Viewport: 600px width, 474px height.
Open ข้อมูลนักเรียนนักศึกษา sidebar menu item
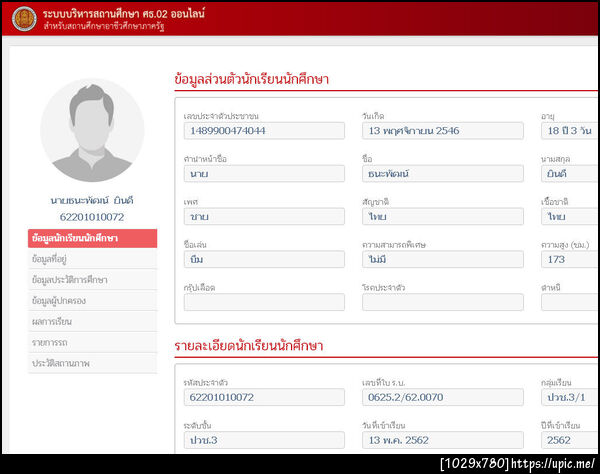[x=92, y=238]
